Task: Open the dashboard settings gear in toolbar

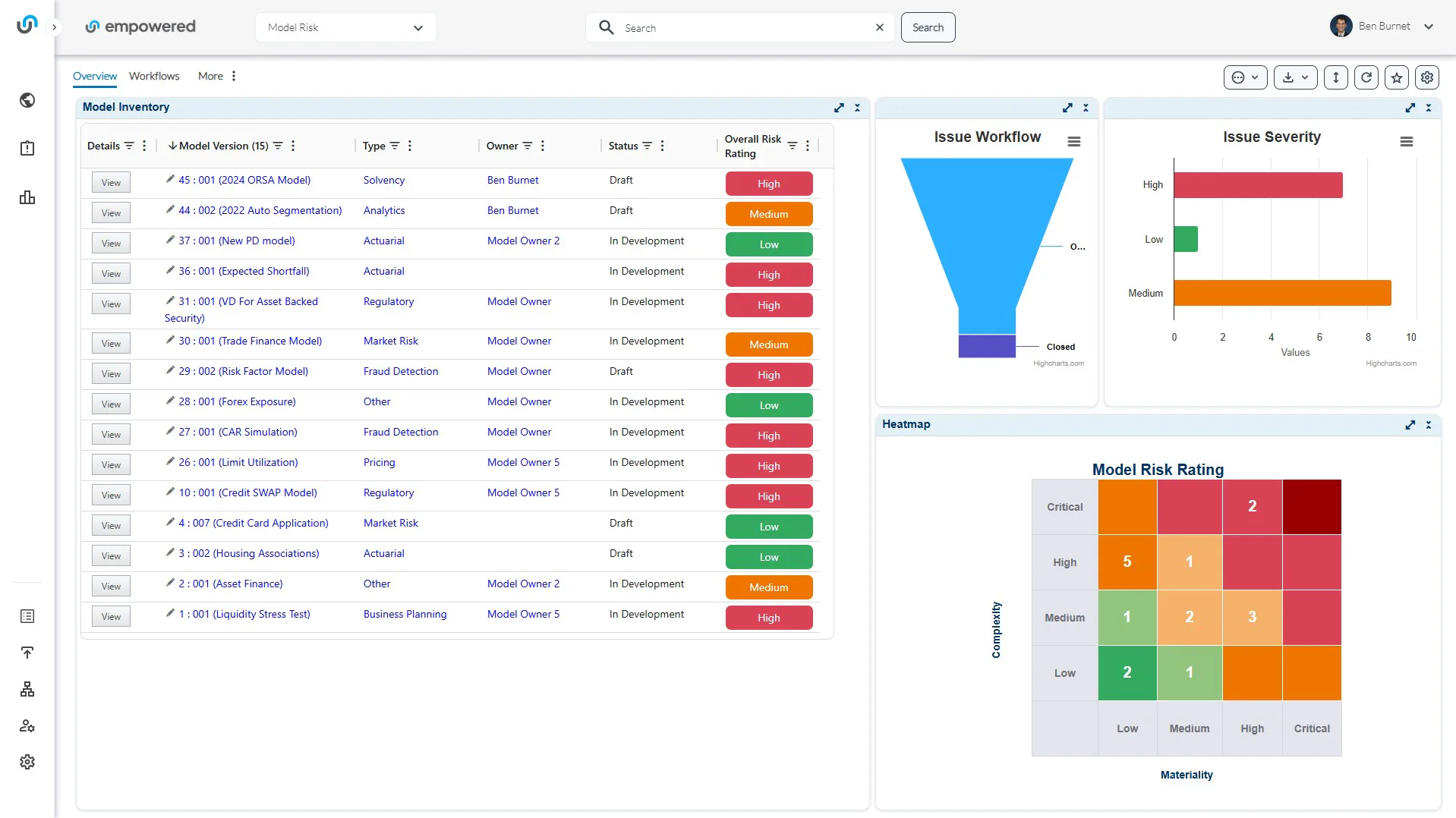Action: [1427, 77]
